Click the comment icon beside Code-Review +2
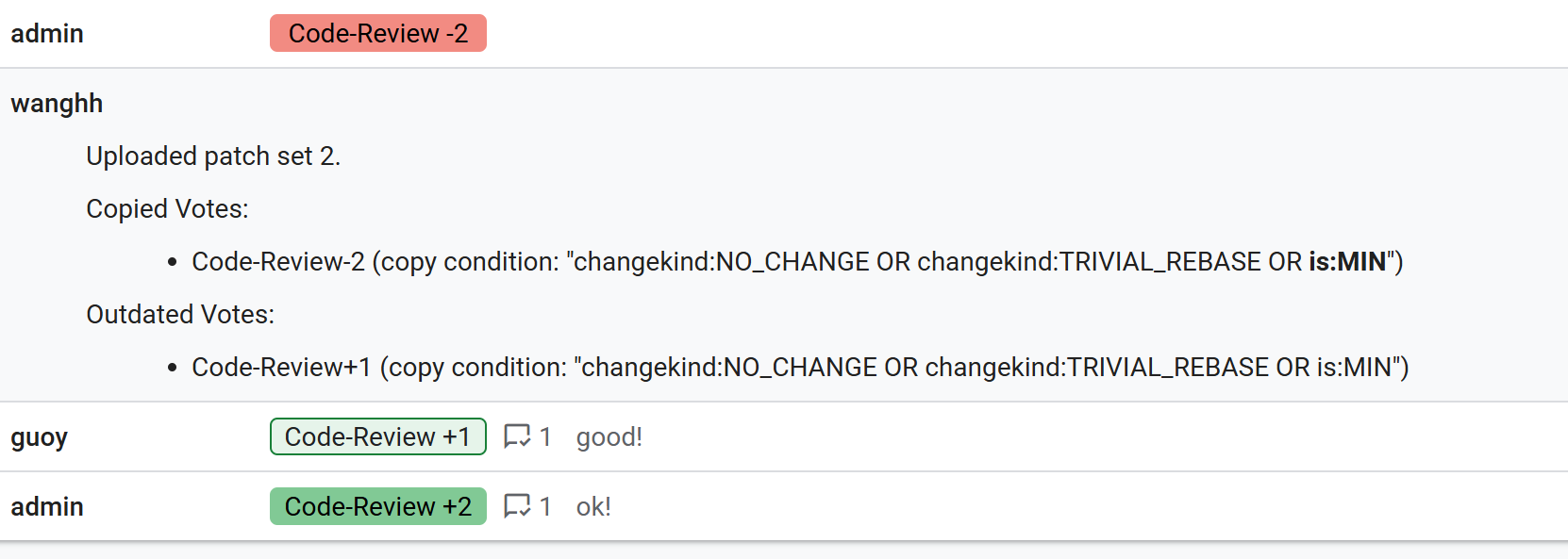The image size is (1568, 559). 517,506
